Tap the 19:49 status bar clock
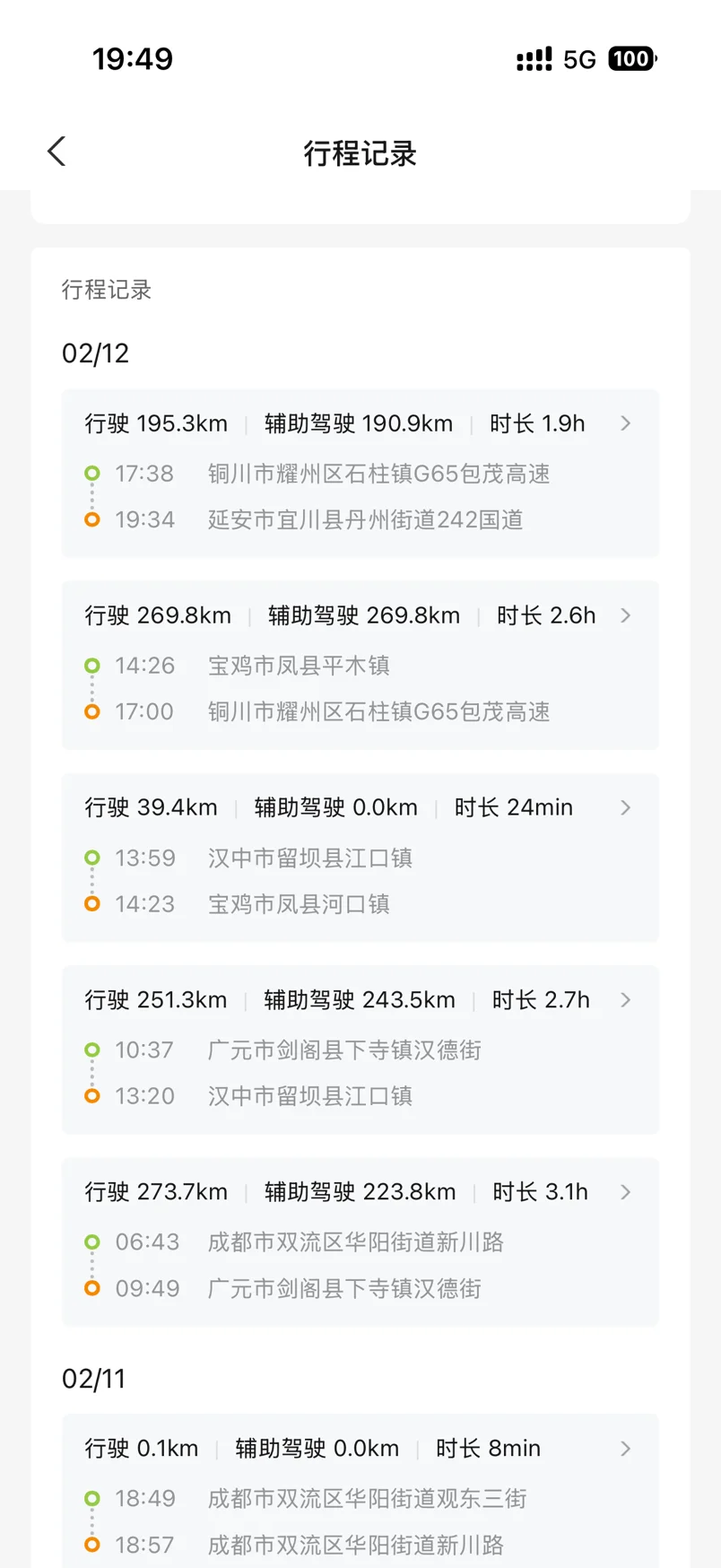Viewport: 721px width, 1568px height. coord(133,59)
